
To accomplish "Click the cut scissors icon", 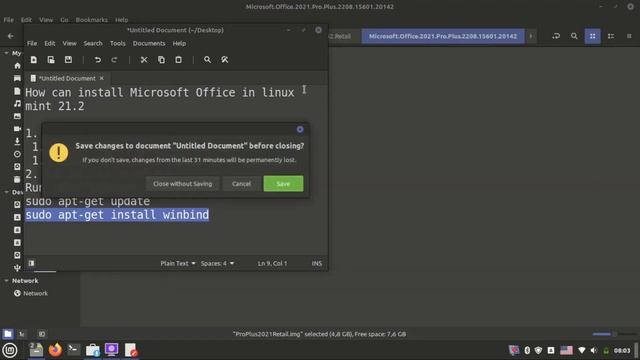I will coord(144,60).
